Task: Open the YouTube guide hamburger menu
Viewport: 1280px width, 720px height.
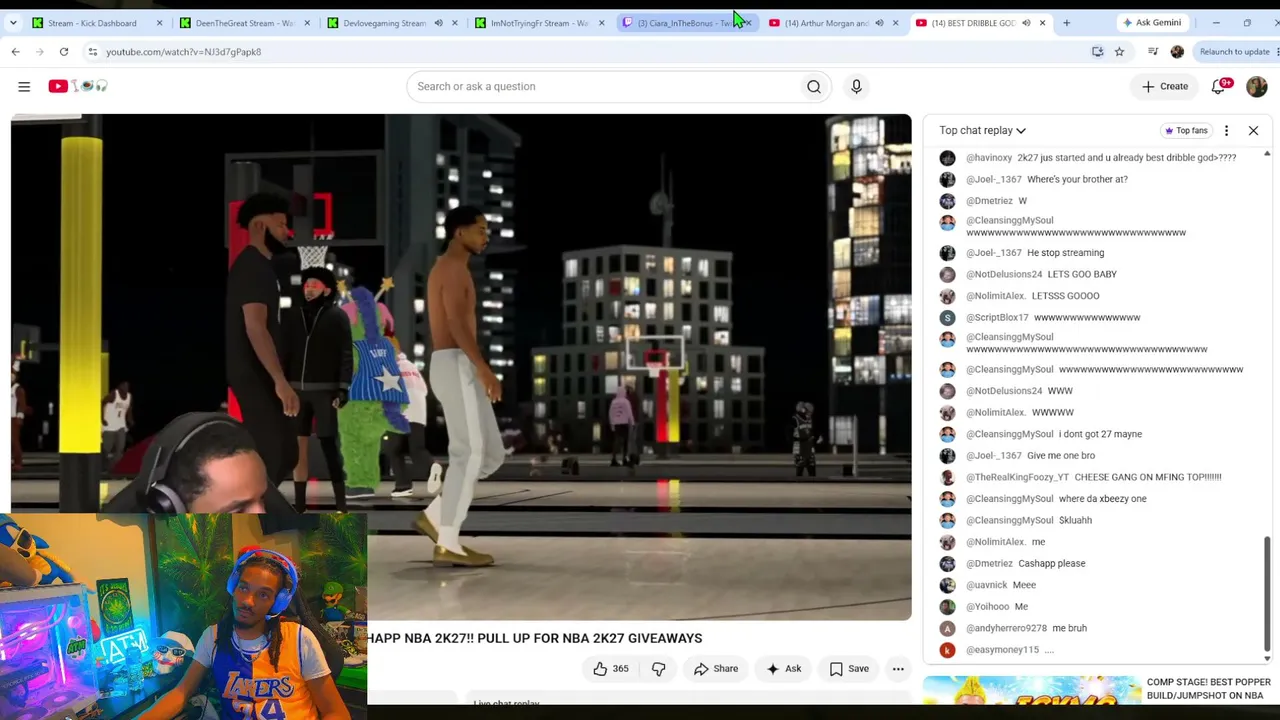Action: pyautogui.click(x=24, y=86)
